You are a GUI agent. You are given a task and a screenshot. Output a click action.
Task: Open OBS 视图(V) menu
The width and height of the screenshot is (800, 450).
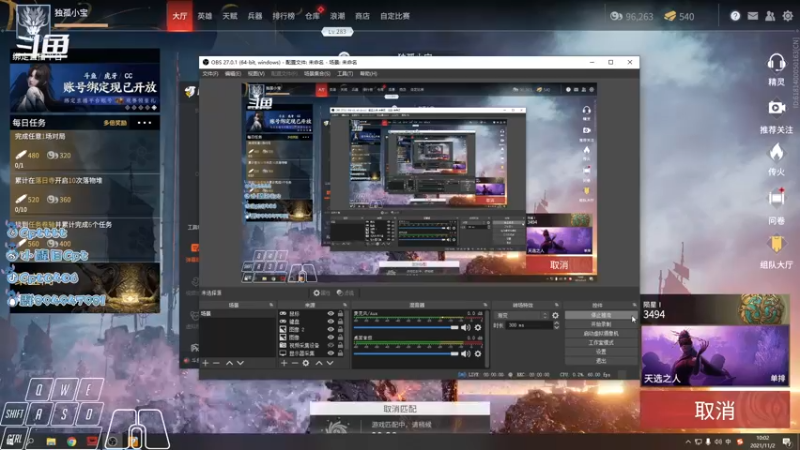click(x=256, y=74)
